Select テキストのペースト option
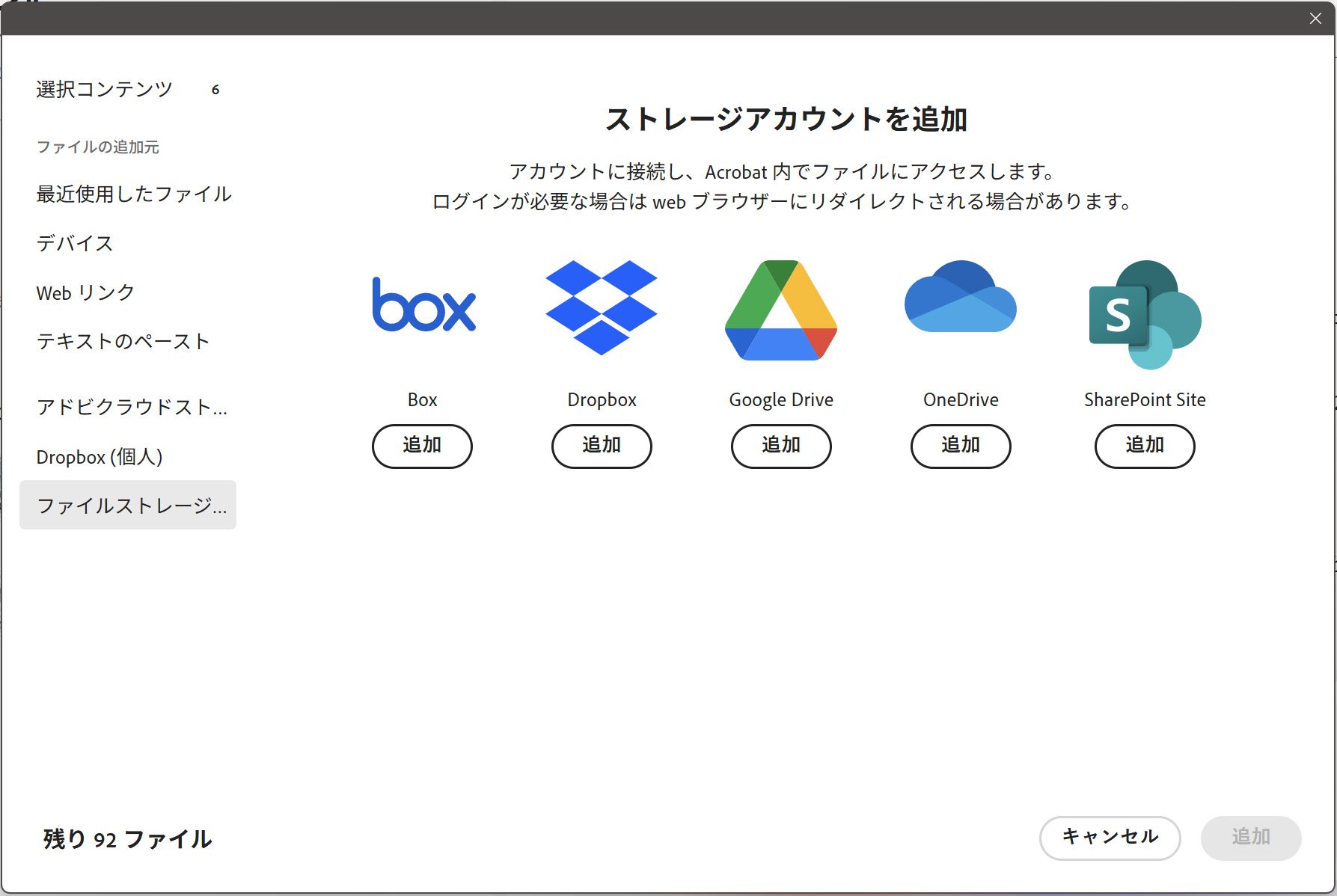The width and height of the screenshot is (1337, 896). point(123,342)
